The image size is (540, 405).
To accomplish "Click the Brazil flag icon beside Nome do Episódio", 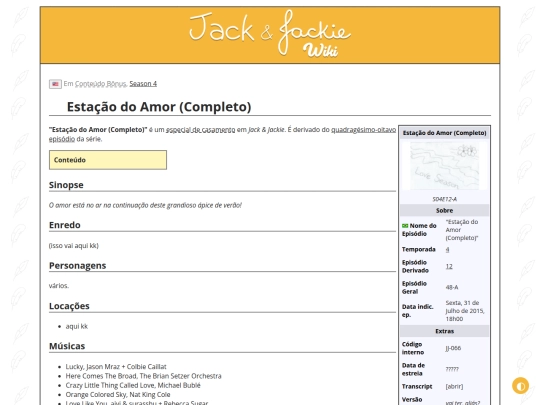I will pos(405,226).
